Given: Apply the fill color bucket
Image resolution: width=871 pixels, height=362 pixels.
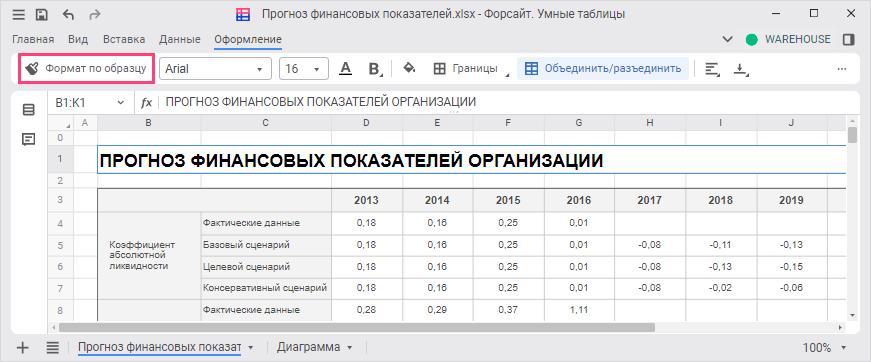Looking at the screenshot, I should pyautogui.click(x=409, y=69).
